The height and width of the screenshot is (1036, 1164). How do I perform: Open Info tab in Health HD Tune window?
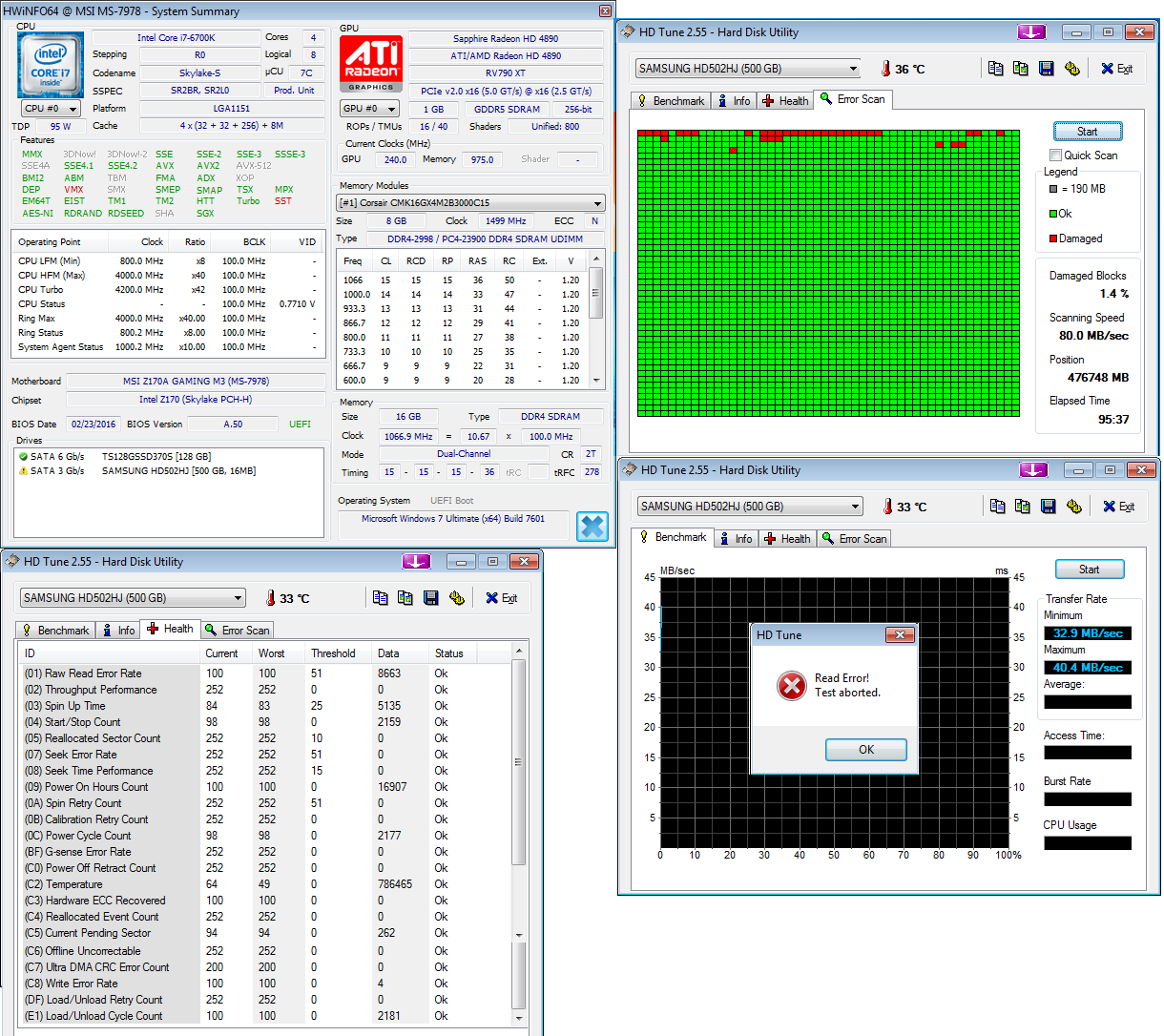click(x=118, y=630)
